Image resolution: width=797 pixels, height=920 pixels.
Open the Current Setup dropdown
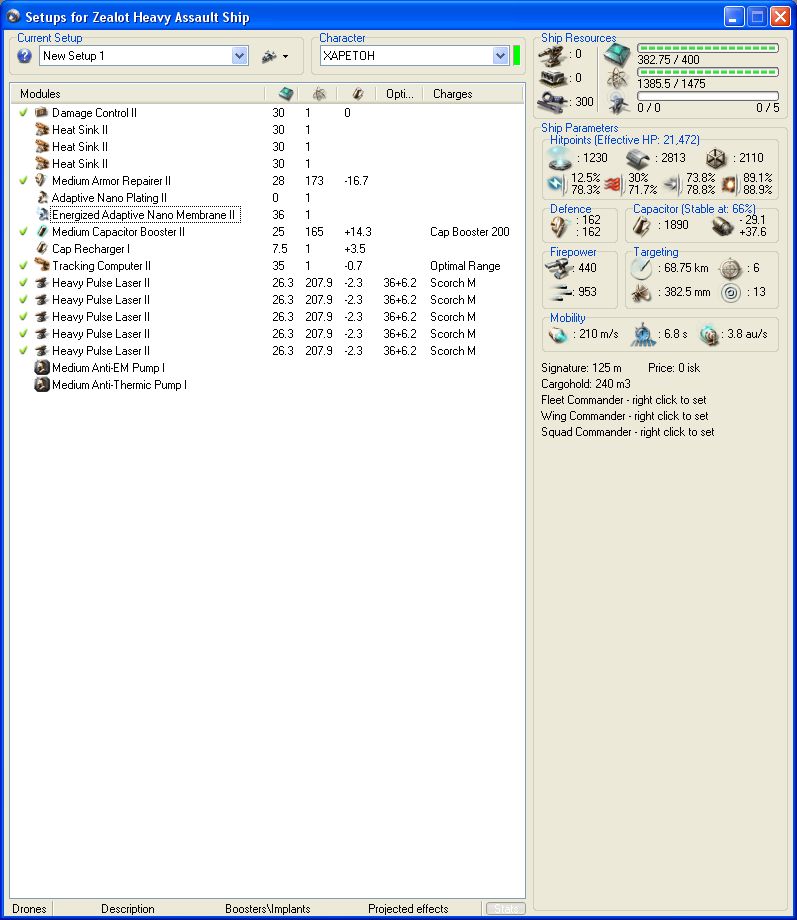[239, 56]
